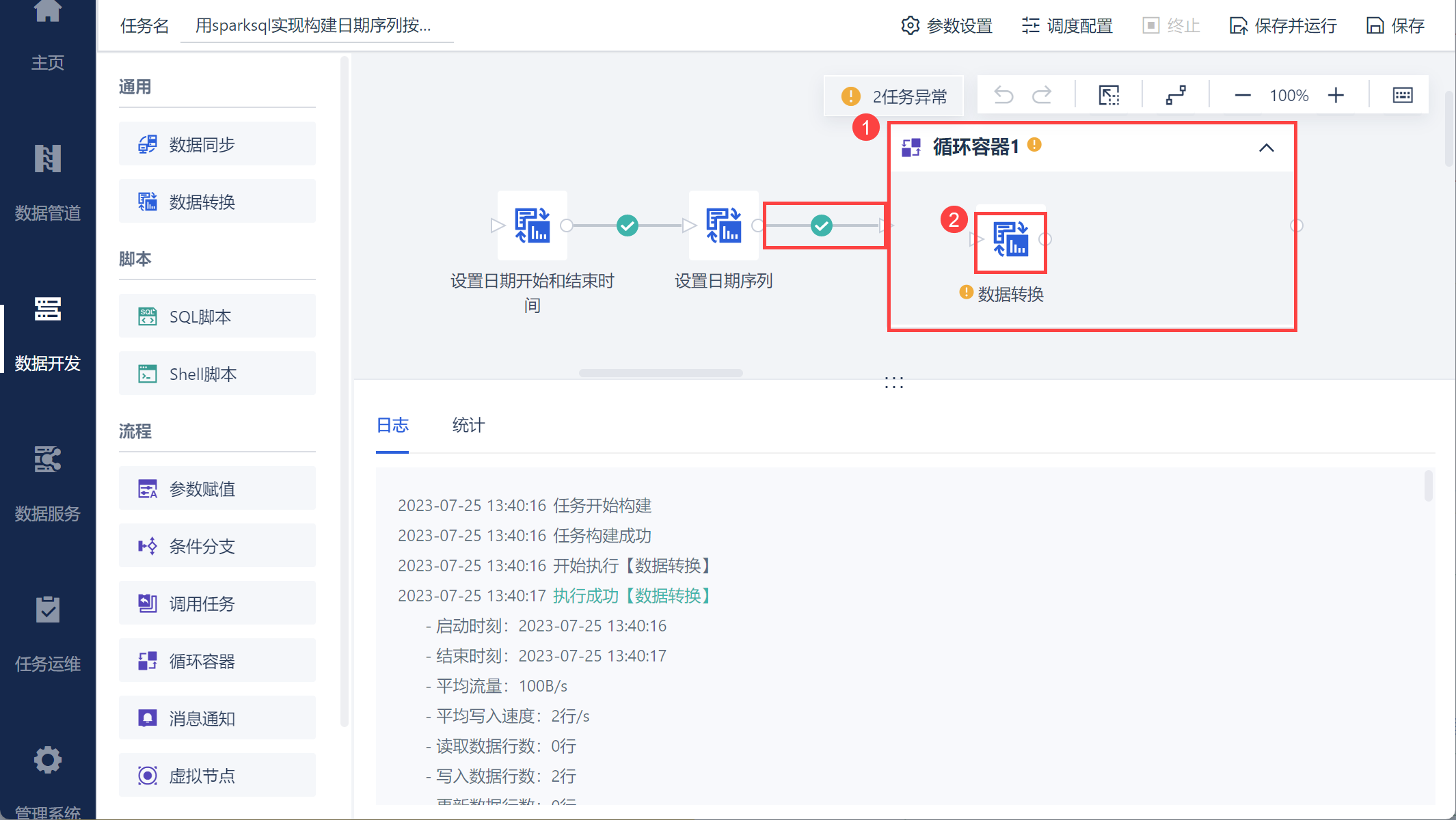This screenshot has width=1456, height=820.
Task: Click green check on first connector line
Action: [x=627, y=225]
